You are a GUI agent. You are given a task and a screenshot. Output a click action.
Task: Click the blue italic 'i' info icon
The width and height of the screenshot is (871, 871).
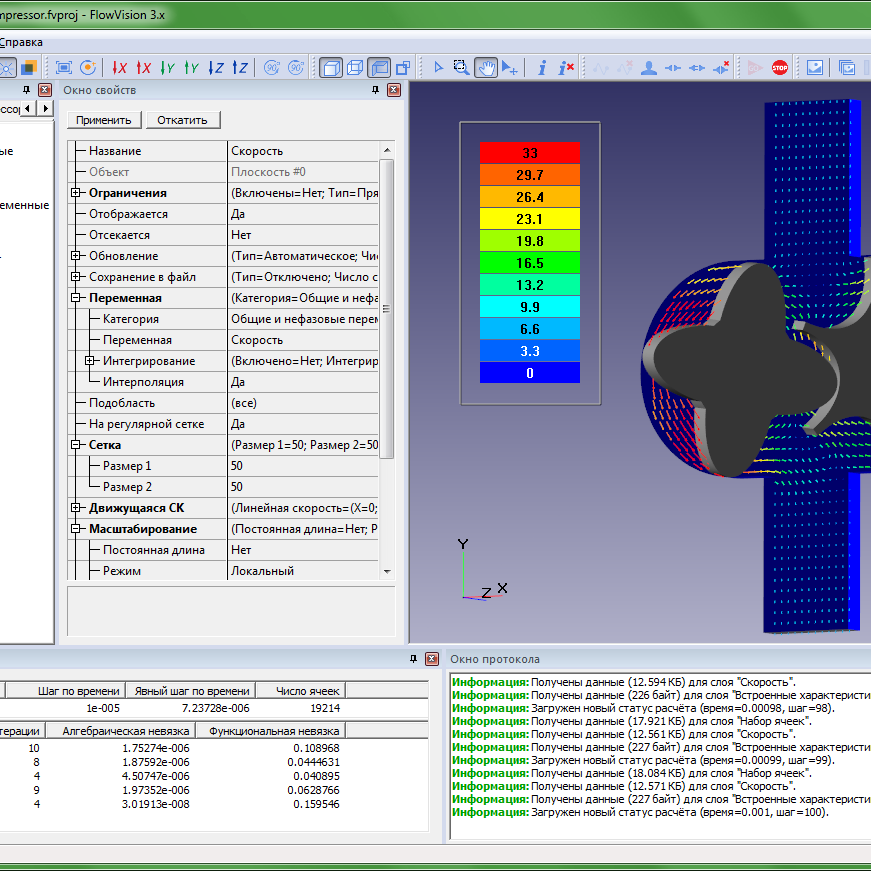[542, 67]
